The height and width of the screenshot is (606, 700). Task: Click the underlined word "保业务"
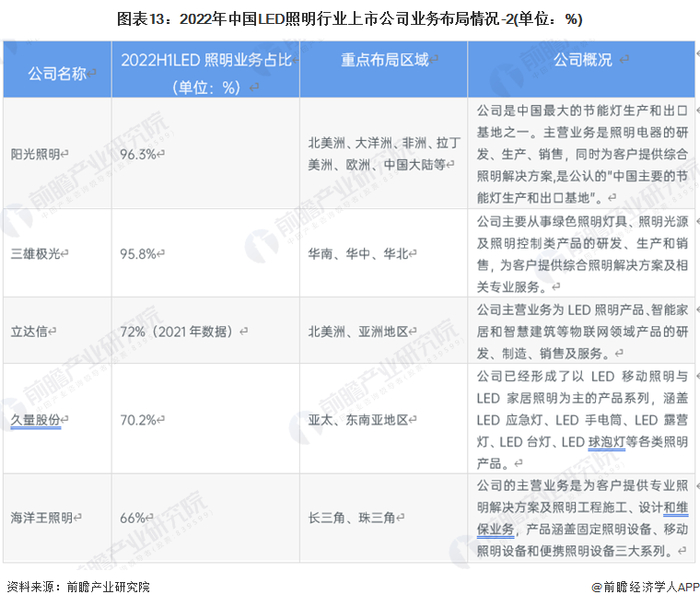[495, 529]
